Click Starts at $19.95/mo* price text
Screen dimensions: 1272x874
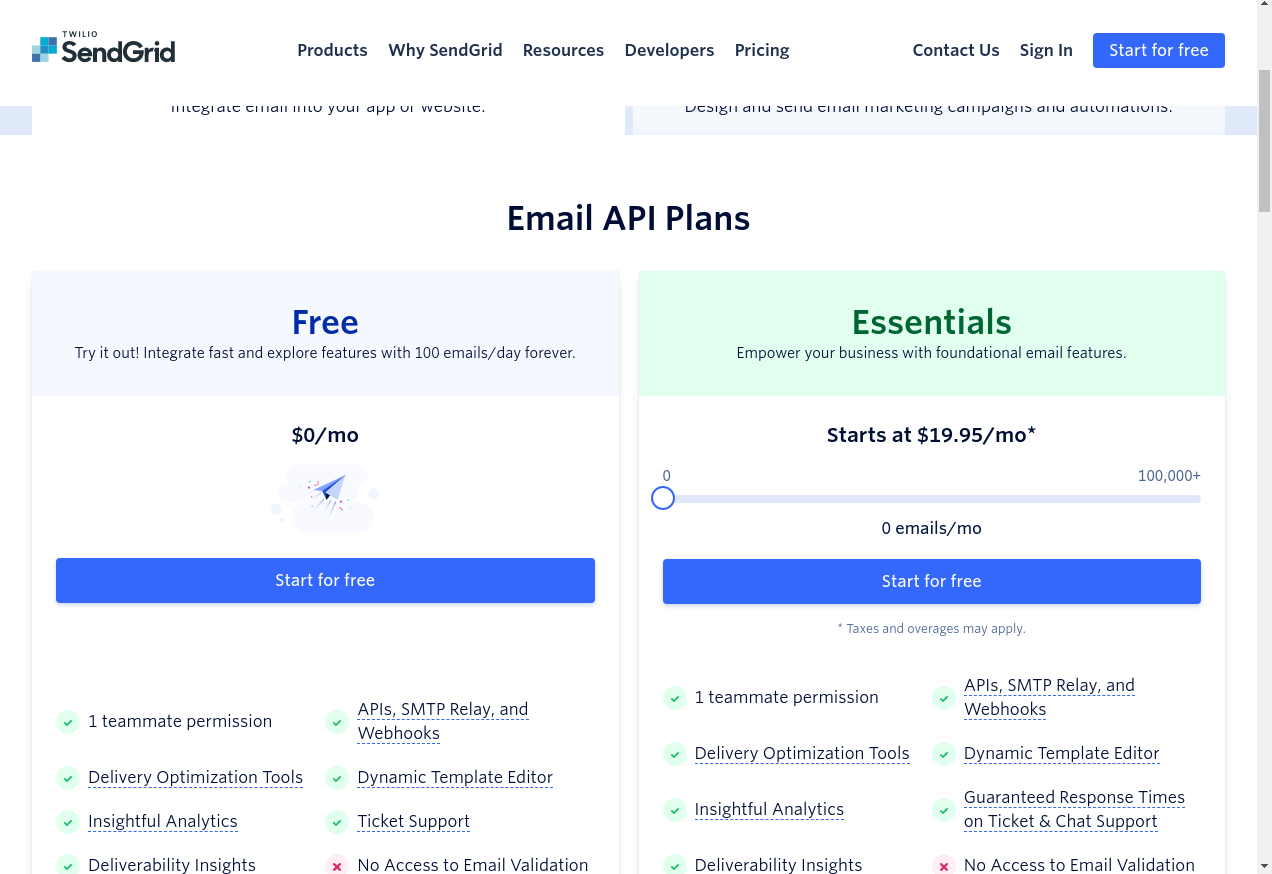(931, 435)
